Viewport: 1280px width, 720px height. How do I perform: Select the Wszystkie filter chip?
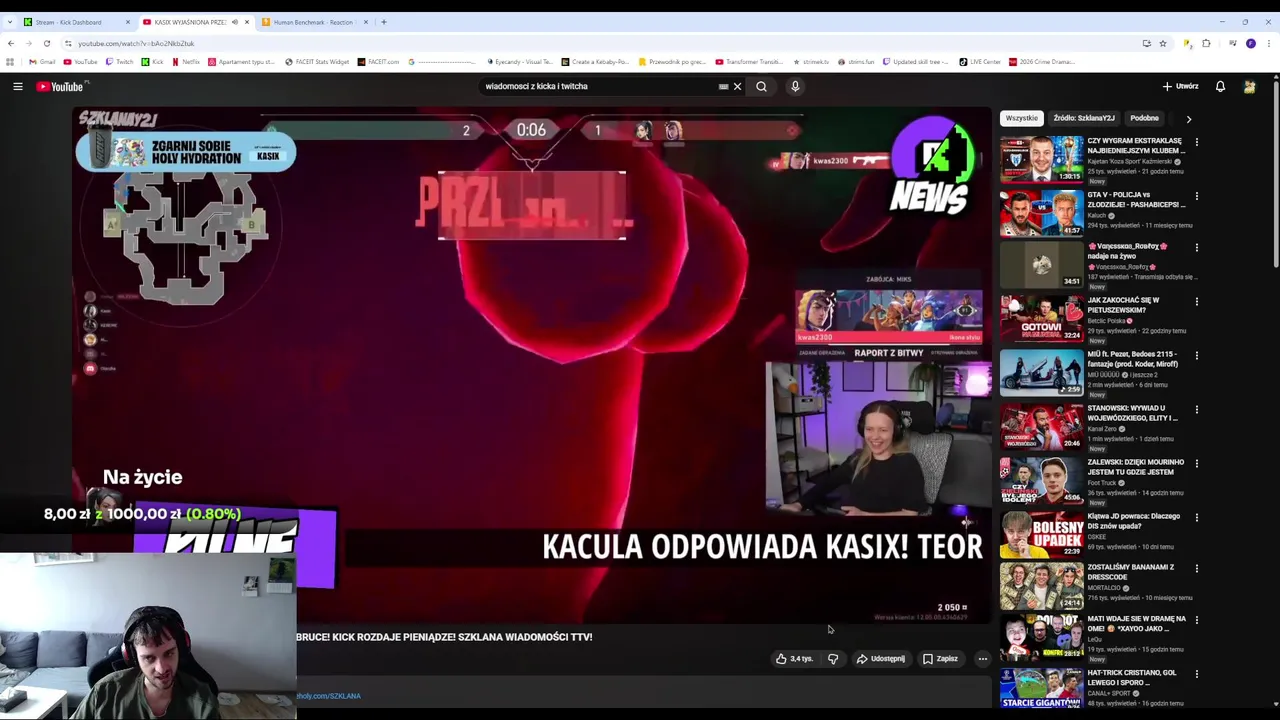click(1022, 118)
